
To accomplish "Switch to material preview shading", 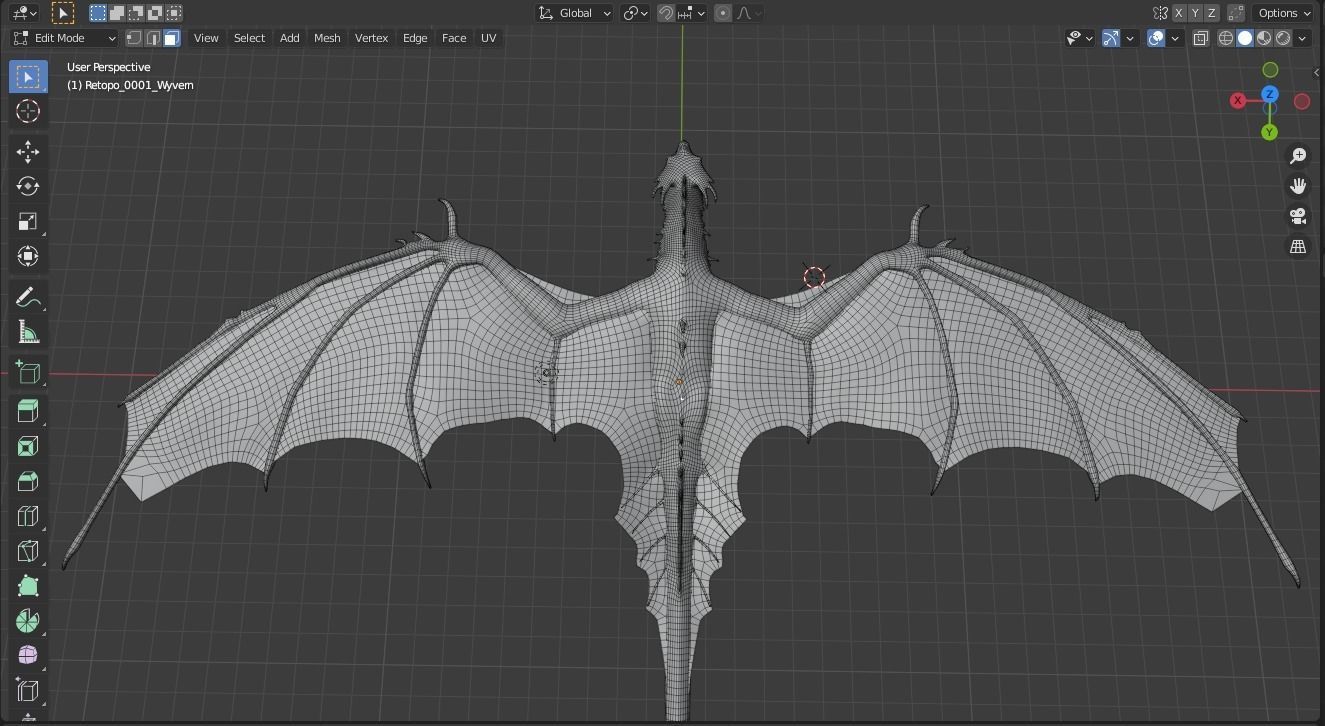I will point(1264,38).
